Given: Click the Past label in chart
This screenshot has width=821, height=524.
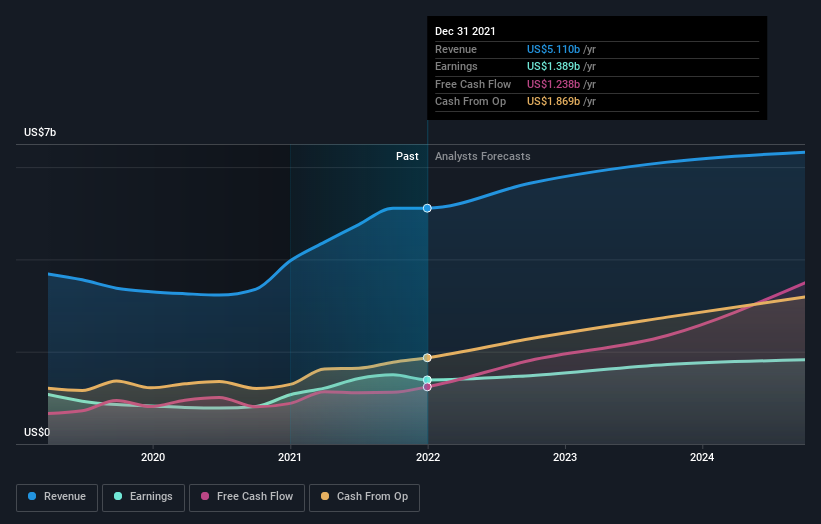Looking at the screenshot, I should pos(407,157).
